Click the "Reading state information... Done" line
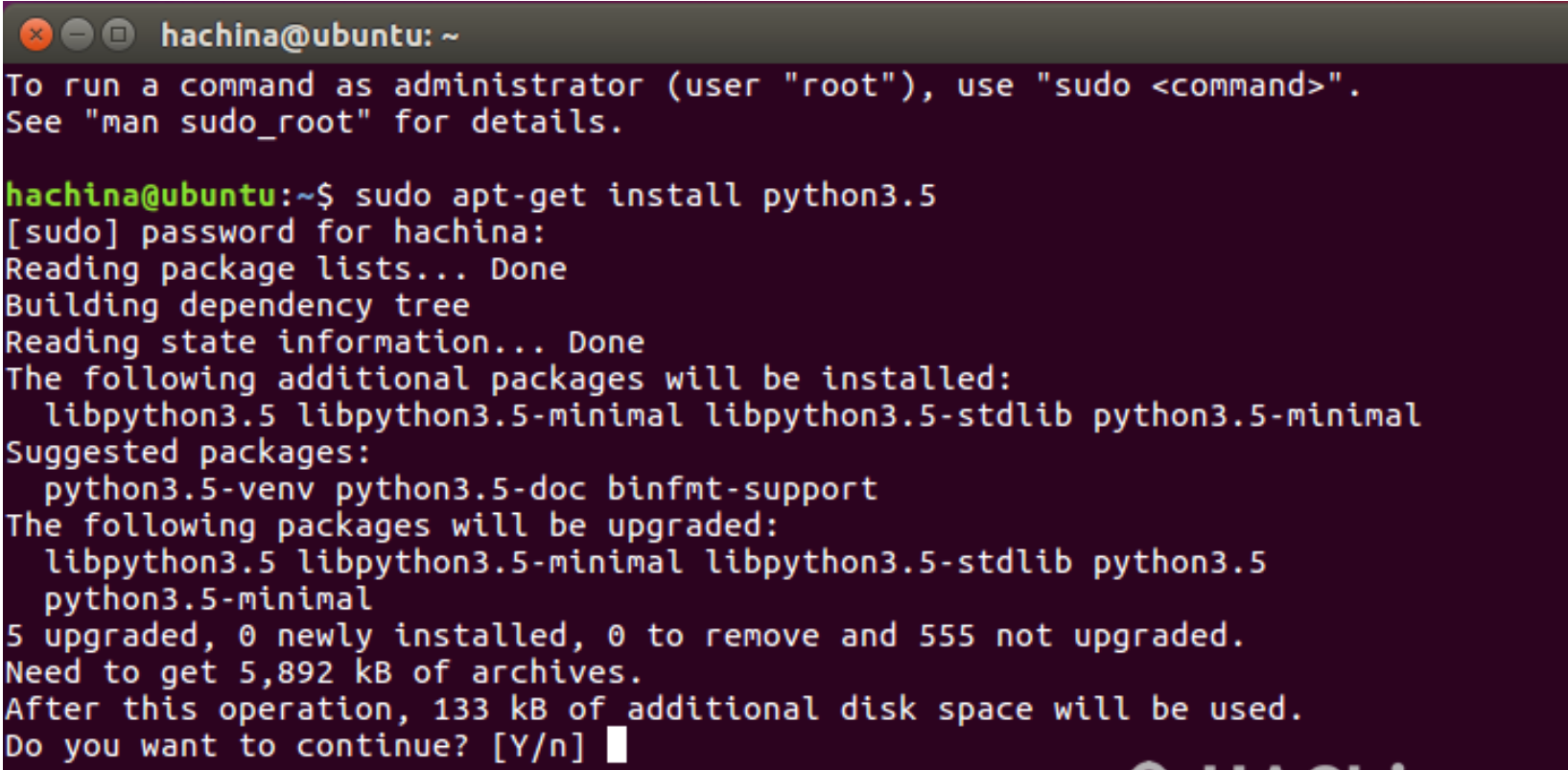The height and width of the screenshot is (770, 1568). point(324,342)
